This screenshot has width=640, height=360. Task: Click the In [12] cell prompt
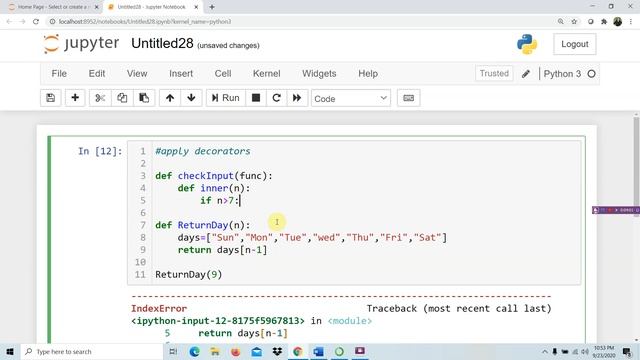click(100, 151)
